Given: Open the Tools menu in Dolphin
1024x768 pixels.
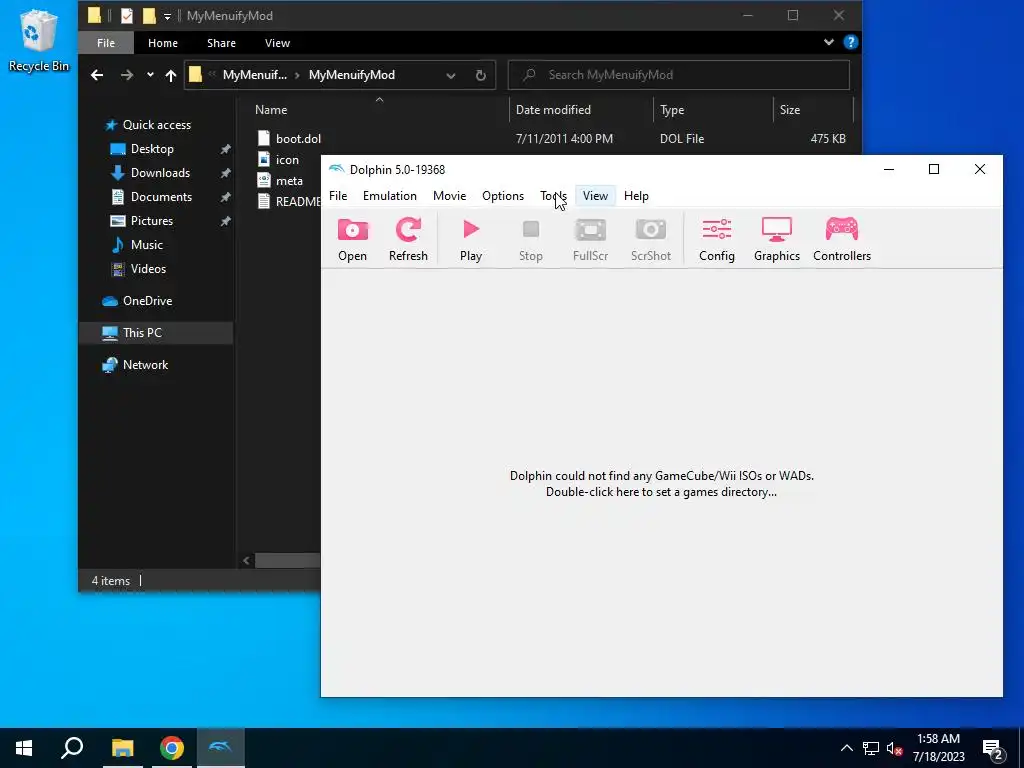Looking at the screenshot, I should pos(553,196).
